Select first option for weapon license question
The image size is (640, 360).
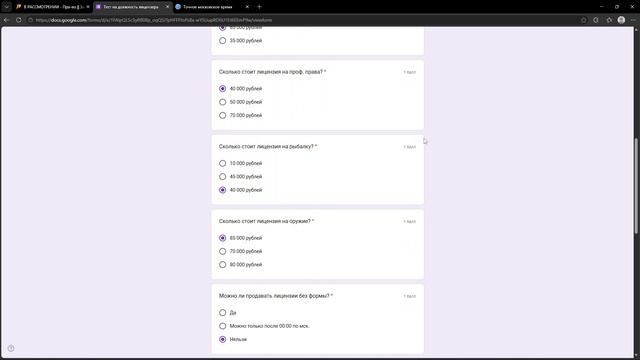[x=222, y=238]
